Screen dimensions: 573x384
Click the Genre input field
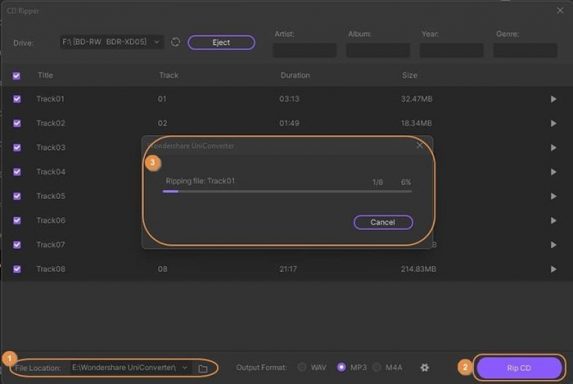pos(525,50)
